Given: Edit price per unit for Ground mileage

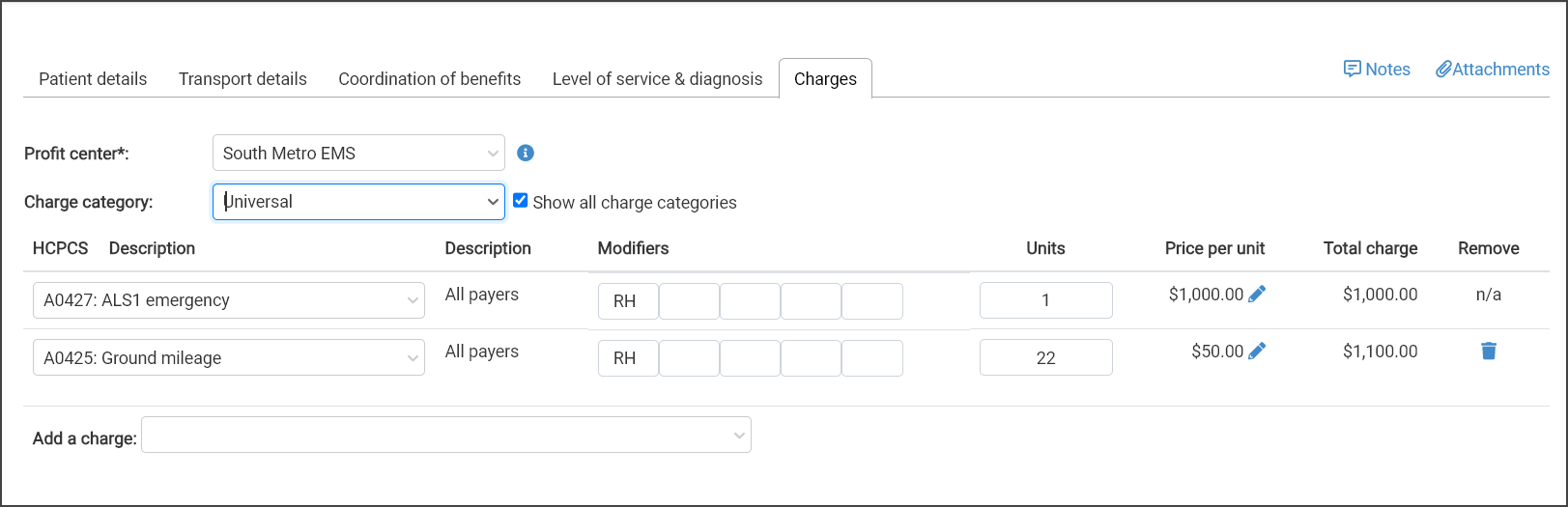Looking at the screenshot, I should 1257,352.
